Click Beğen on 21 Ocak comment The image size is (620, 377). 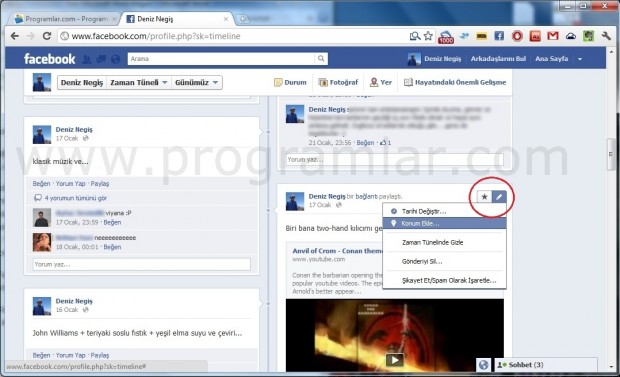click(x=365, y=142)
